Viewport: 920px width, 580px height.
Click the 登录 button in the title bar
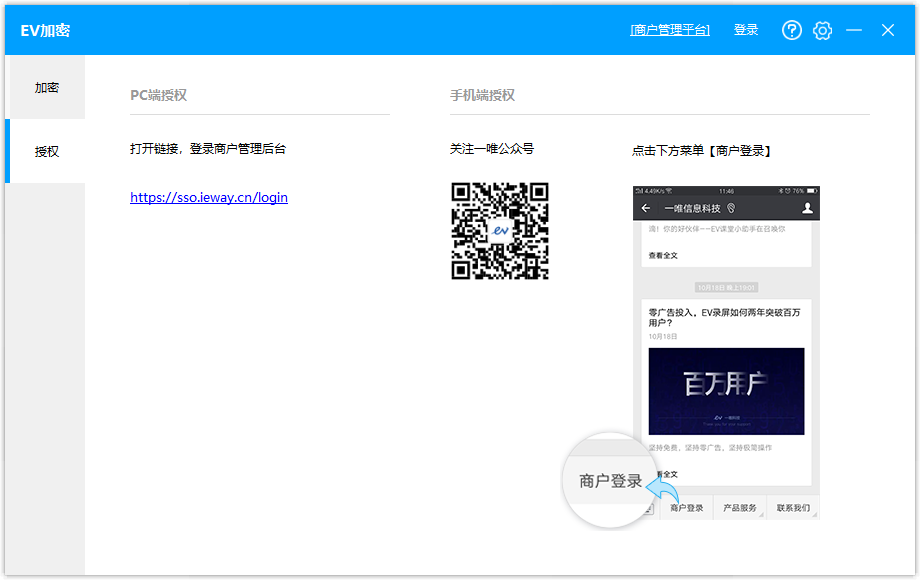tap(745, 30)
